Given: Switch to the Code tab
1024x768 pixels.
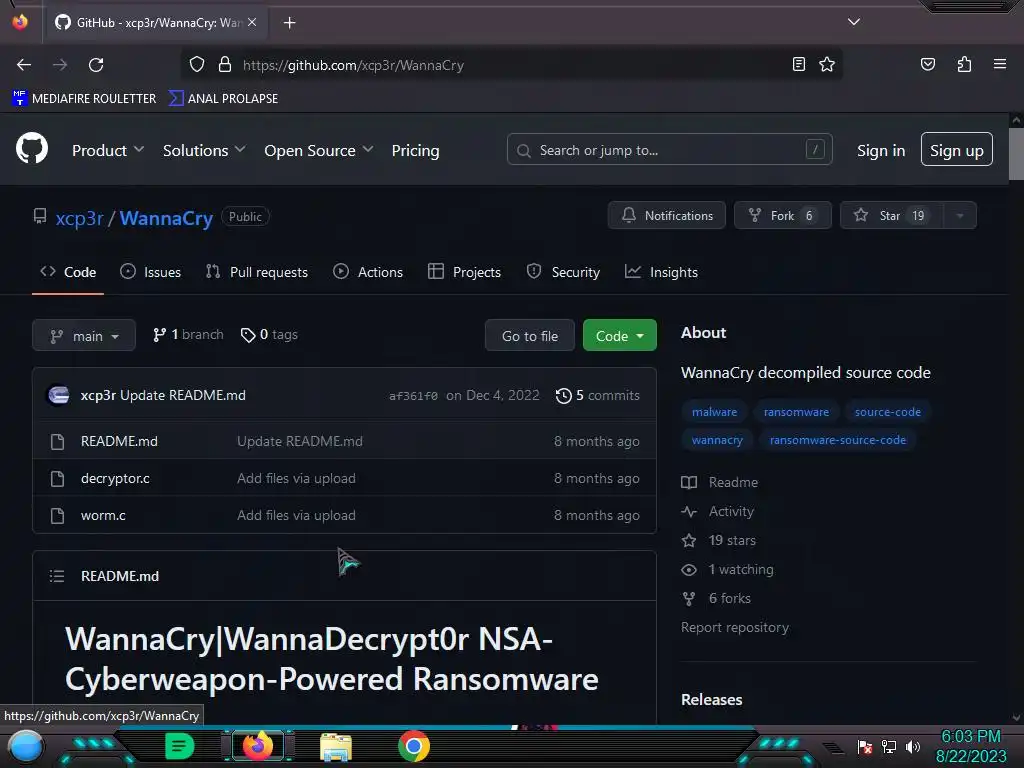Looking at the screenshot, I should tap(68, 272).
